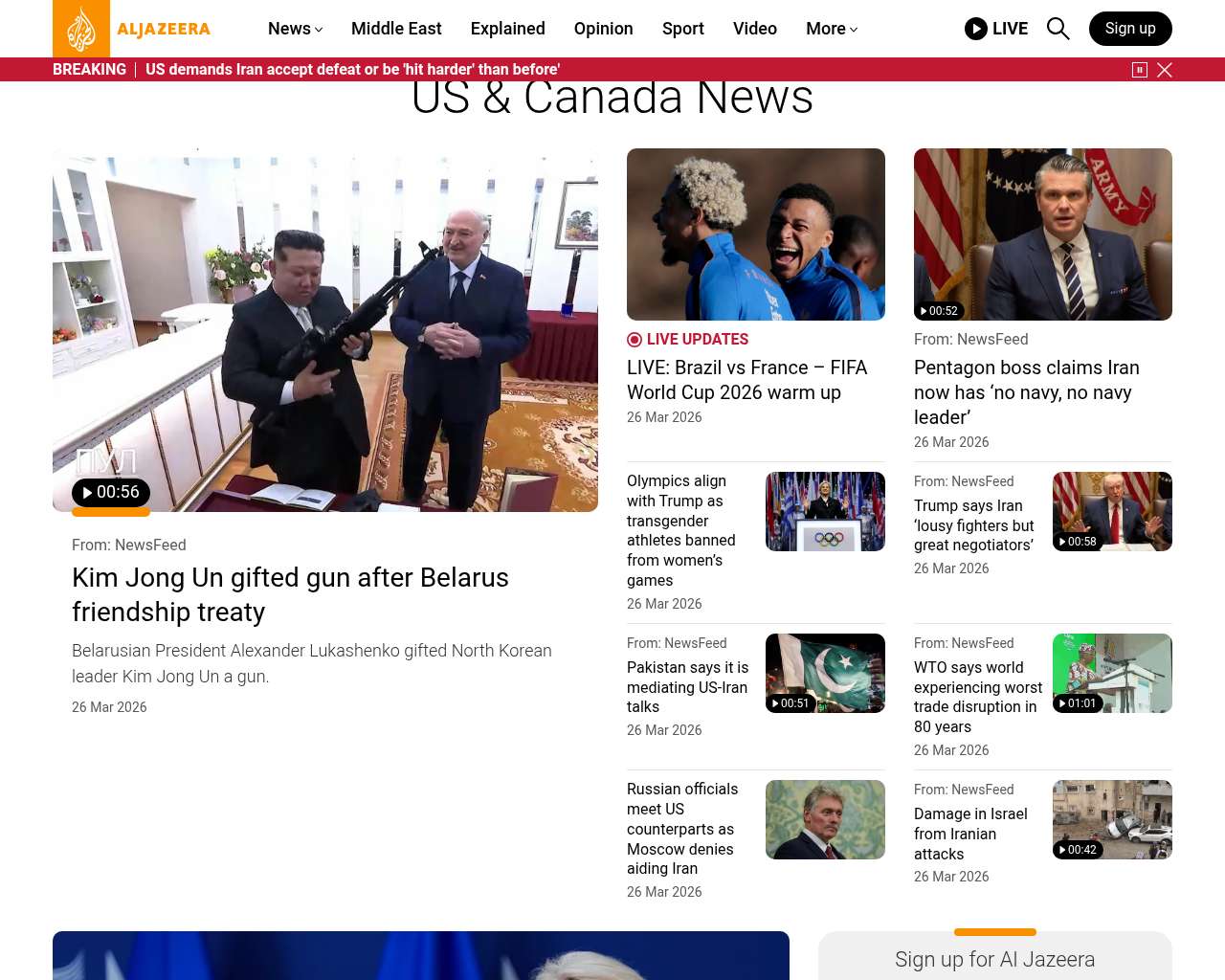Open the search magnifier icon
The image size is (1225, 980).
point(1058,29)
